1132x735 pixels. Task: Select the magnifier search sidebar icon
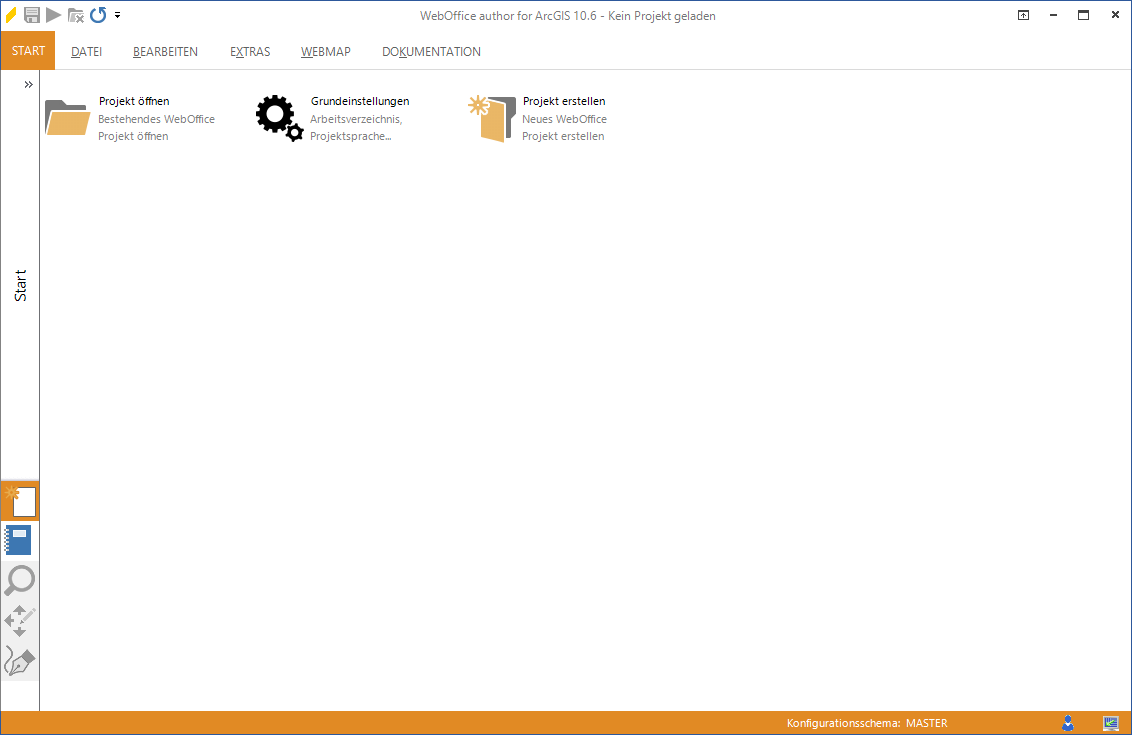(x=19, y=580)
